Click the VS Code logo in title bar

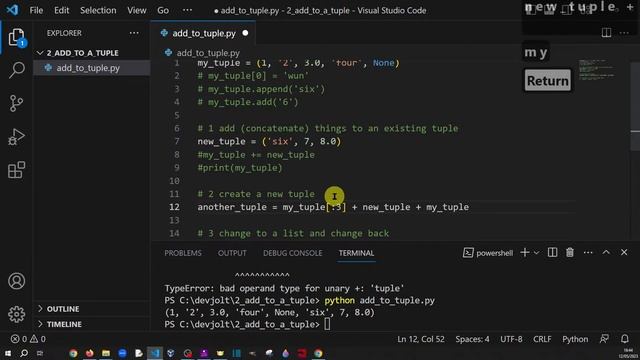coord(12,10)
